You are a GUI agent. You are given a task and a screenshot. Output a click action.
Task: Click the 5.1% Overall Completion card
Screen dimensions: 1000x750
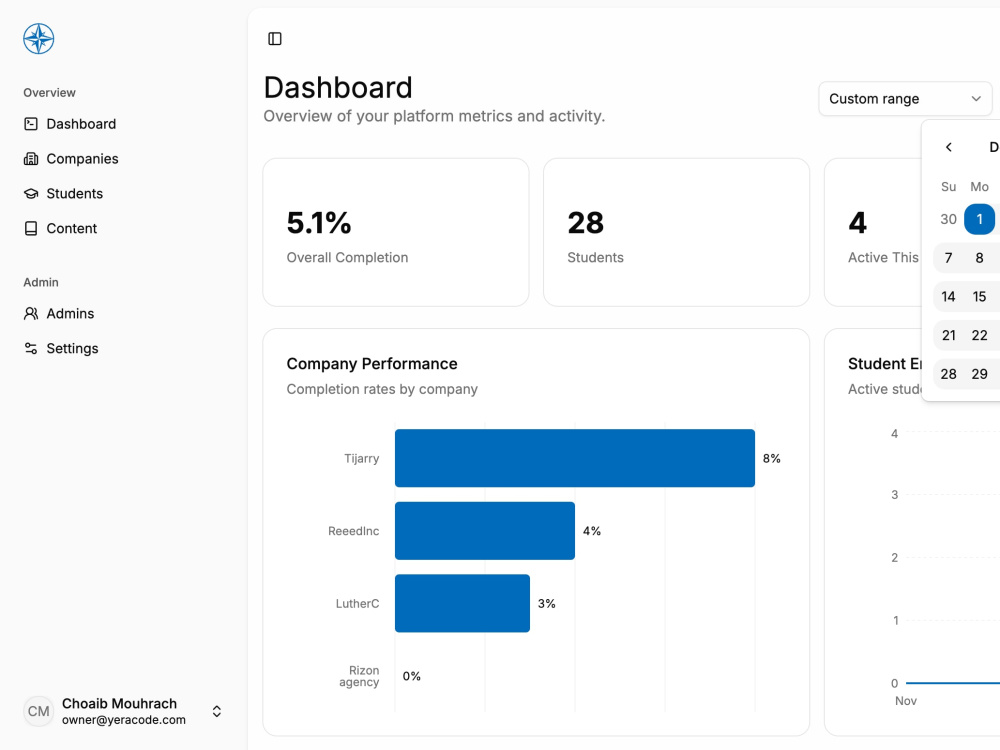coord(395,232)
